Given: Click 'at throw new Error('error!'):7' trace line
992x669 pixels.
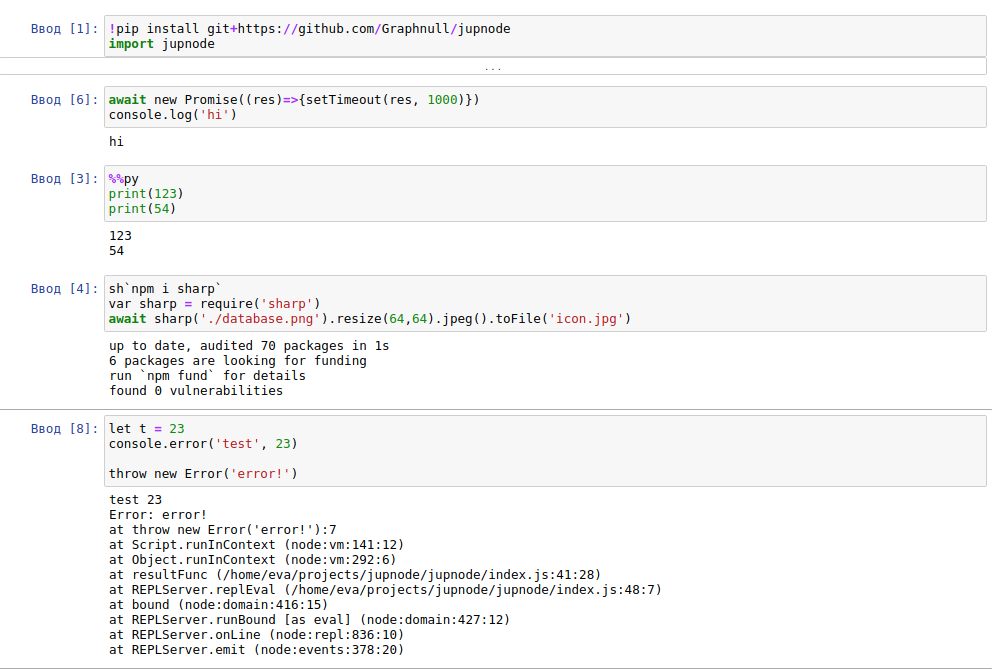Looking at the screenshot, I should tap(223, 530).
